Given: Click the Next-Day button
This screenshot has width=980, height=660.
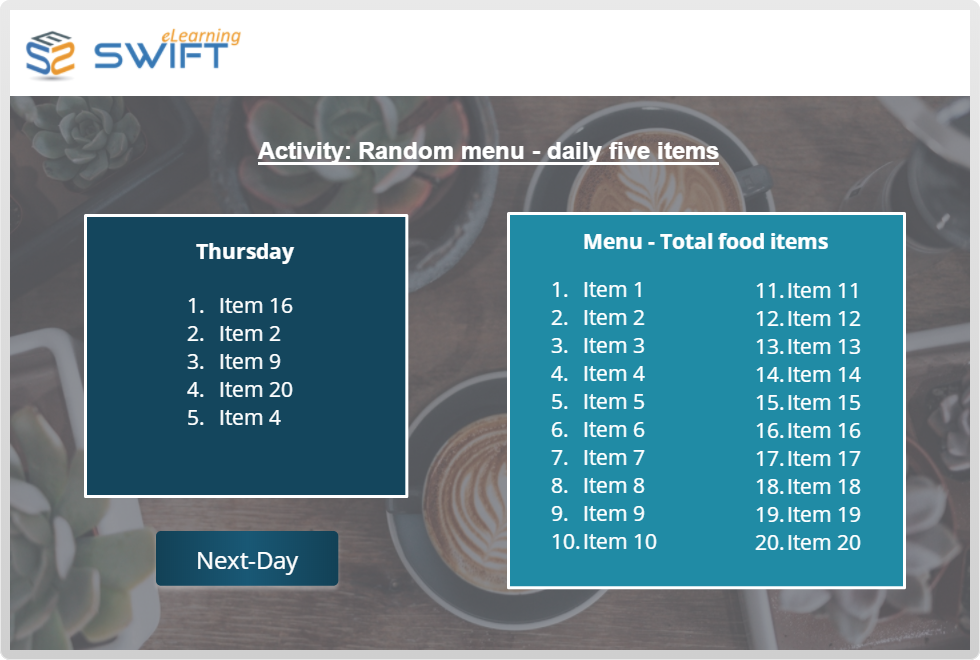Looking at the screenshot, I should [x=247, y=559].
